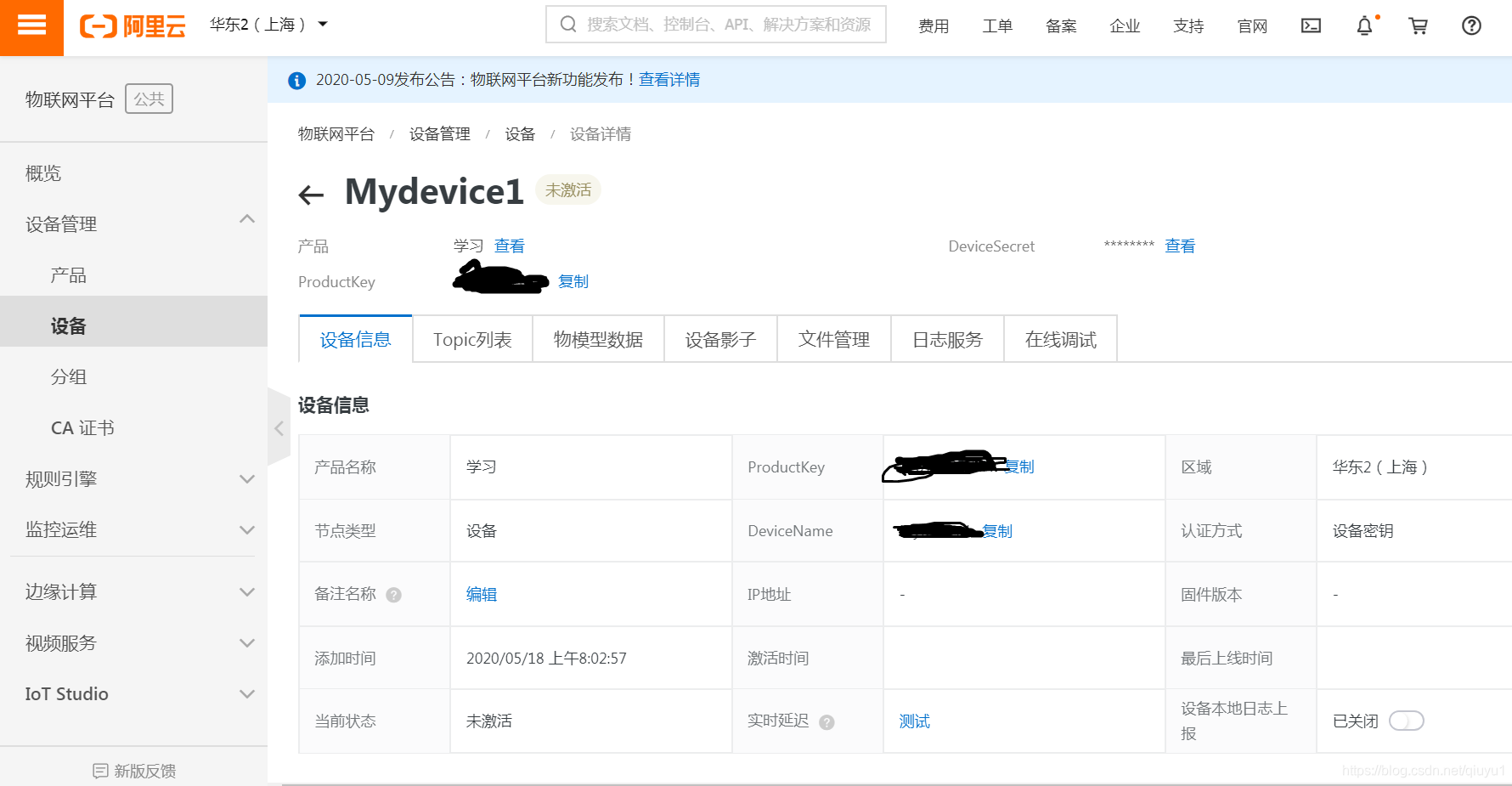Click 查看 to reveal DeviceSecret
The width and height of the screenshot is (1512, 786).
click(x=1180, y=246)
